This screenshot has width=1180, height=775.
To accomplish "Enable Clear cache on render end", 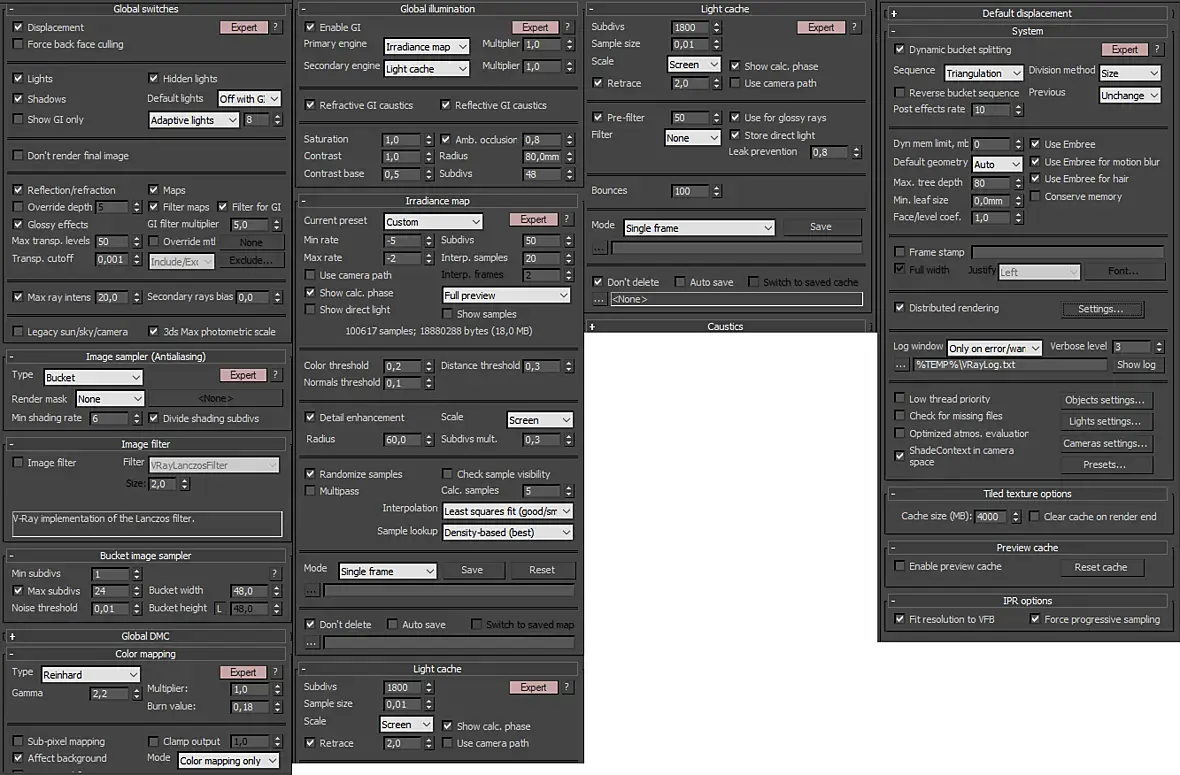I will tap(1035, 516).
